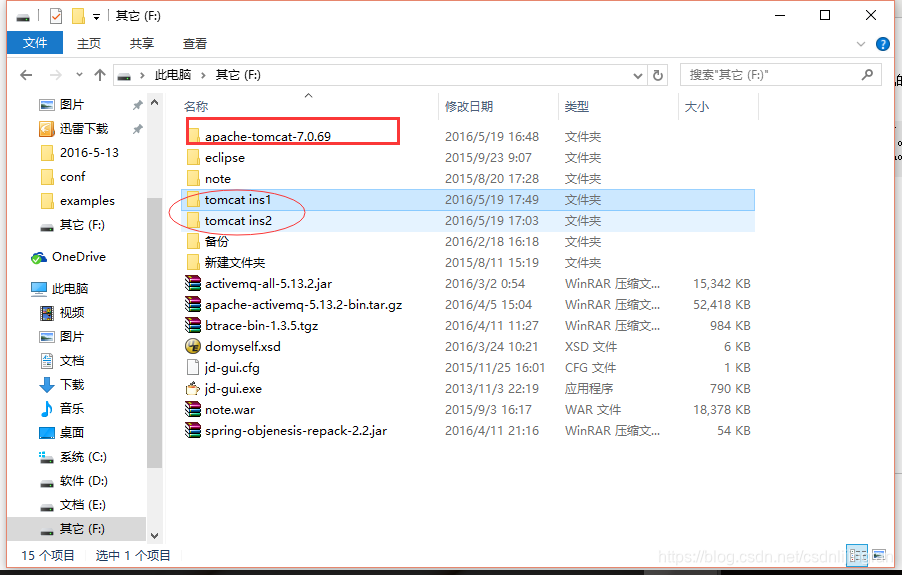Viewport: 902px width, 575px height.
Task: Select the 新建文件夹 folder icon
Action: 193,263
